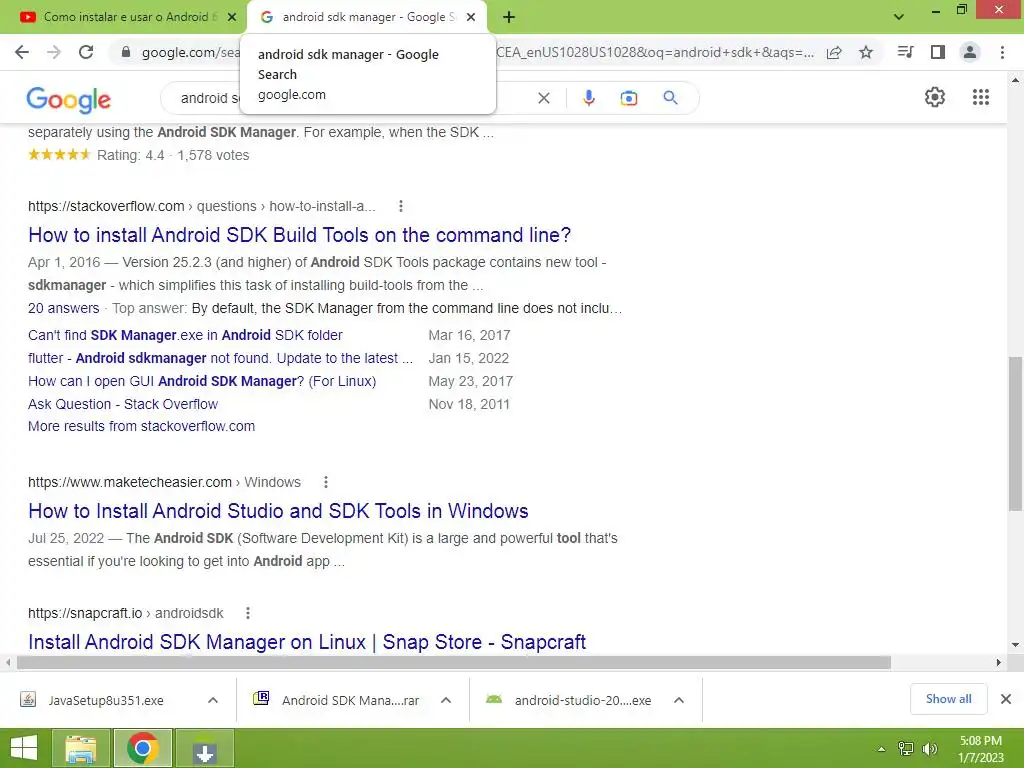This screenshot has height=768, width=1024.
Task: Go forward with the forward arrow
Action: [54, 52]
